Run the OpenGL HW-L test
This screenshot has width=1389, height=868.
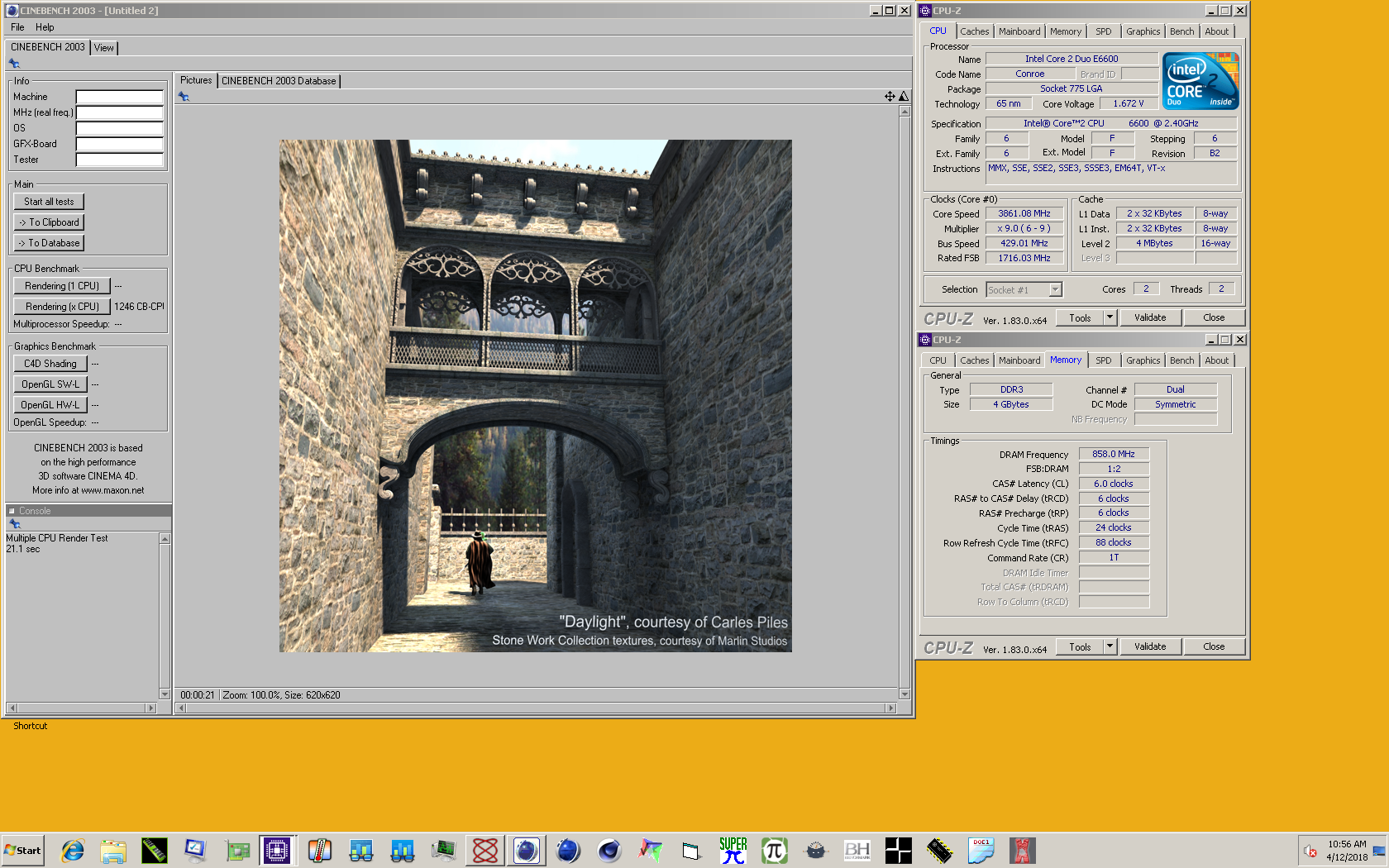click(50, 405)
